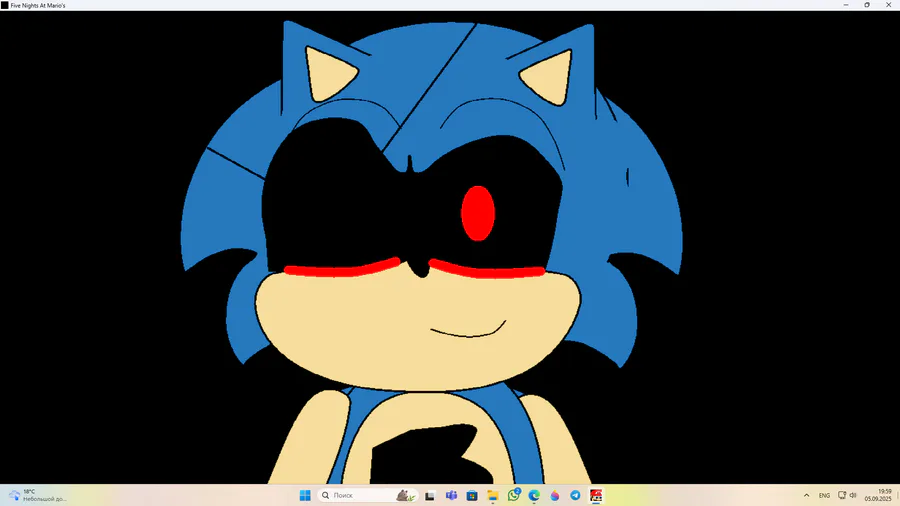900x506 pixels.
Task: Open Task View on the taskbar
Action: pyautogui.click(x=430, y=495)
